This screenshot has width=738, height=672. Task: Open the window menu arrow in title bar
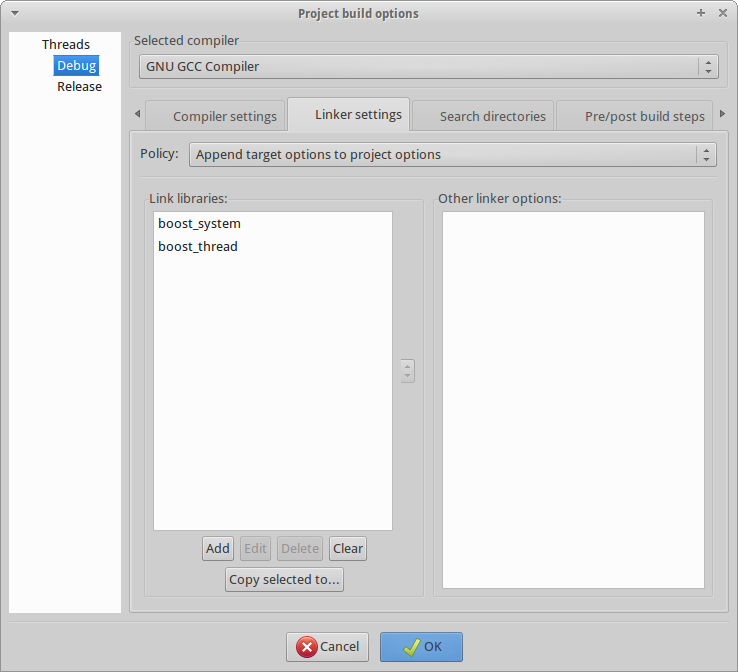click(x=15, y=13)
